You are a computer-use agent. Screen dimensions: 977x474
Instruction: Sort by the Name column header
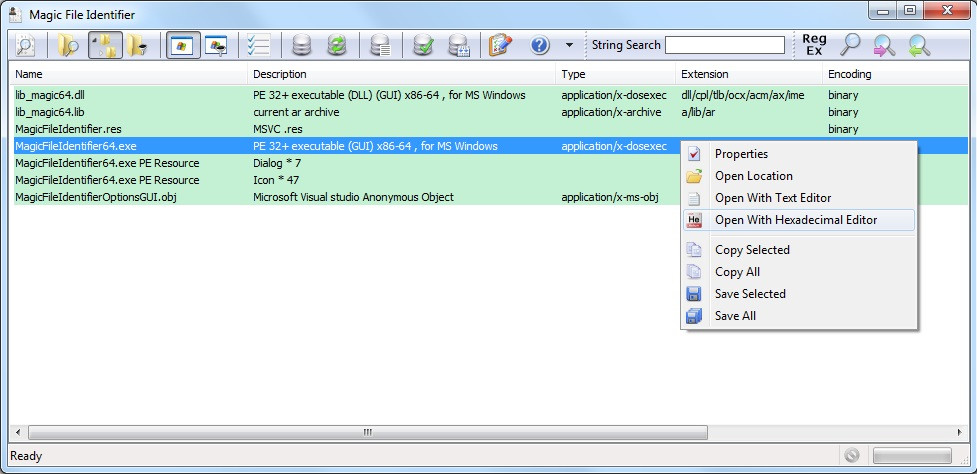(128, 74)
